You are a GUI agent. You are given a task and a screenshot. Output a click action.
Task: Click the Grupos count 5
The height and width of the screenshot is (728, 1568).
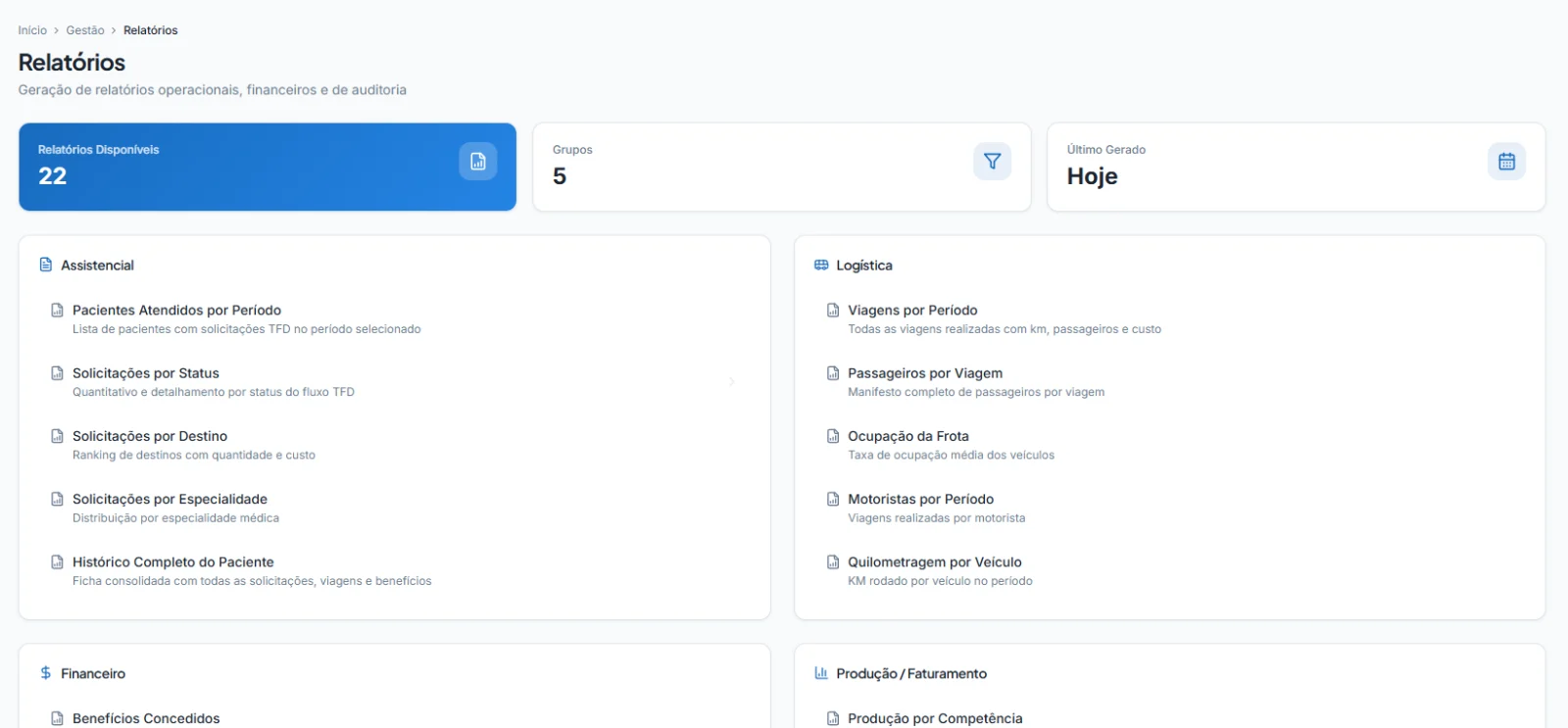tap(560, 176)
